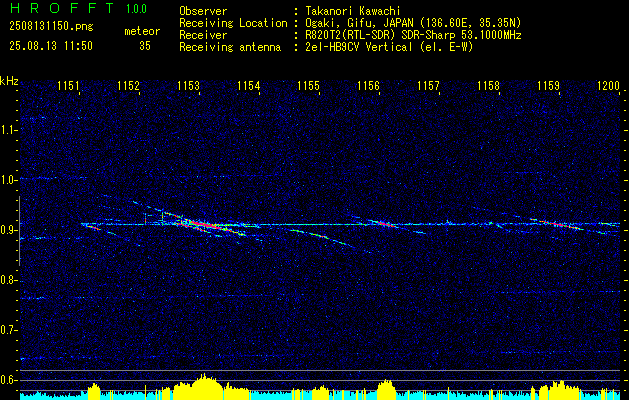The height and width of the screenshot is (400, 629).
Task: Click time marker 1200
Action: pyautogui.click(x=609, y=85)
